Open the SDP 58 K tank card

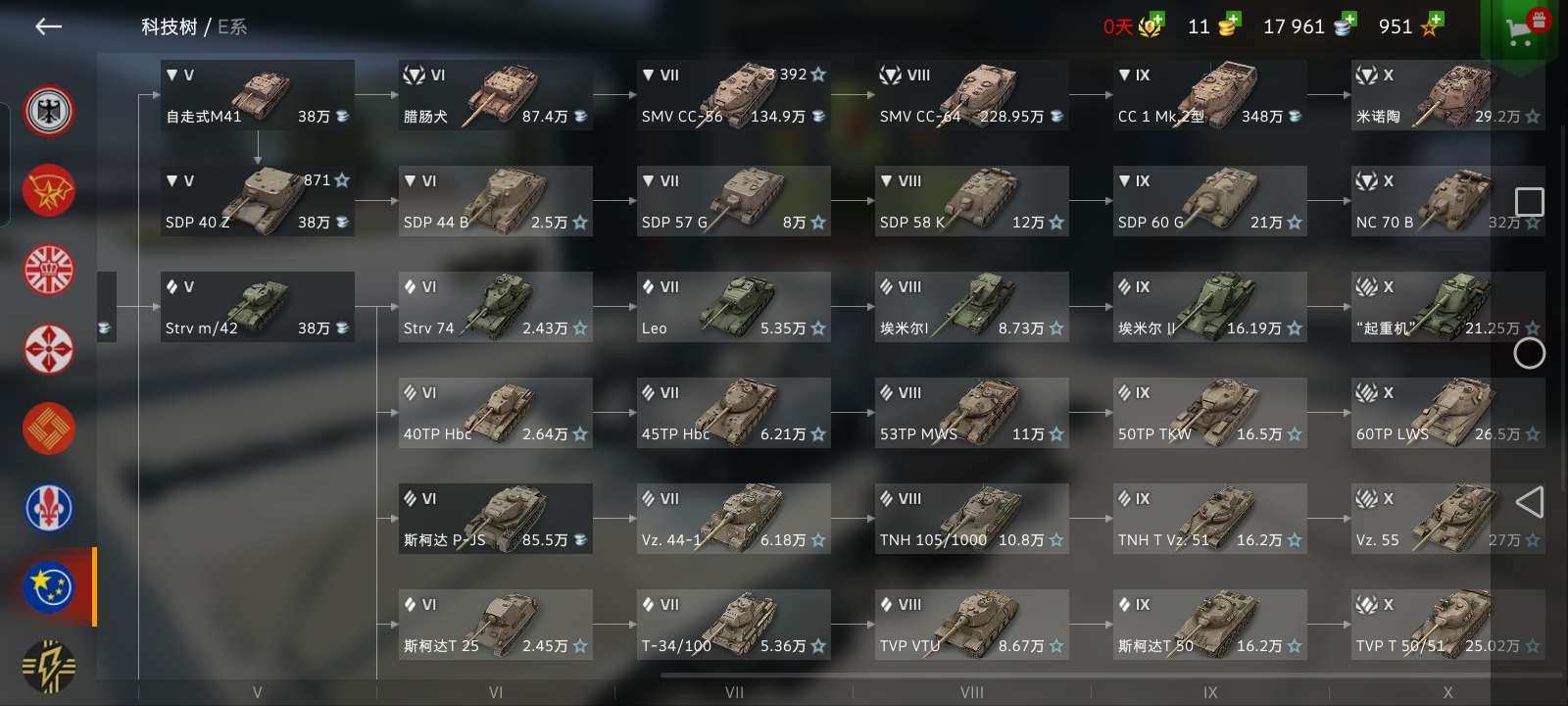[972, 201]
